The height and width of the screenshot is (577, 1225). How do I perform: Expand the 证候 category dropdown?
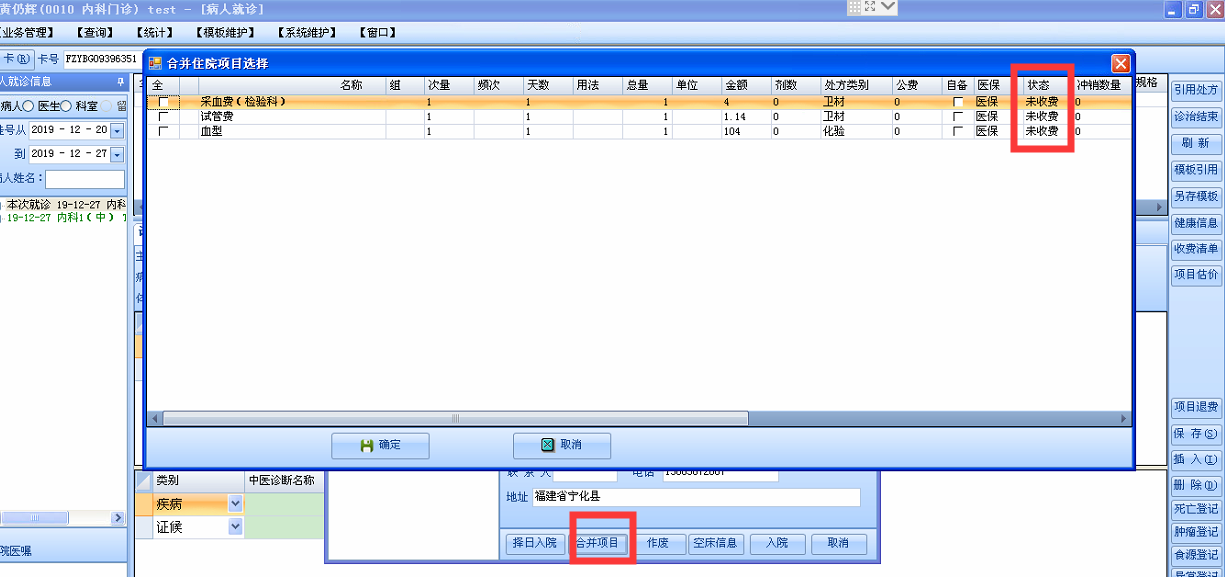[236, 526]
